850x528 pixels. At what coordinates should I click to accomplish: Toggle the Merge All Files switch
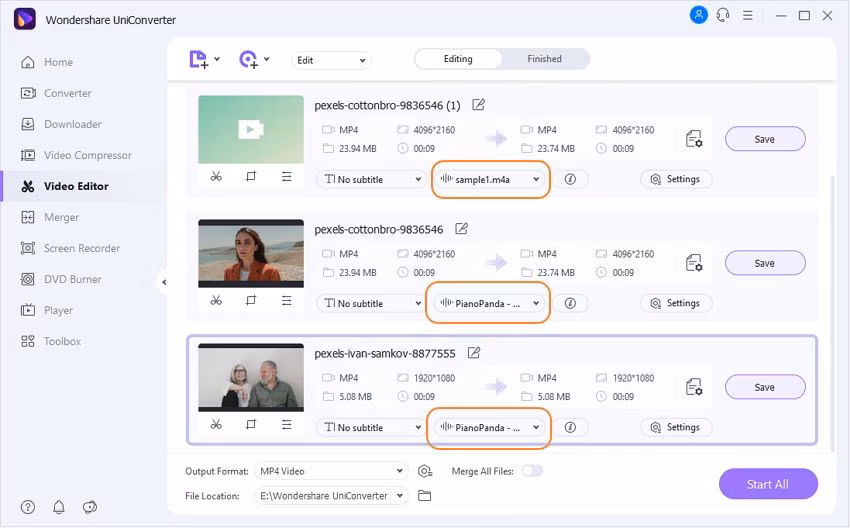[x=532, y=471]
